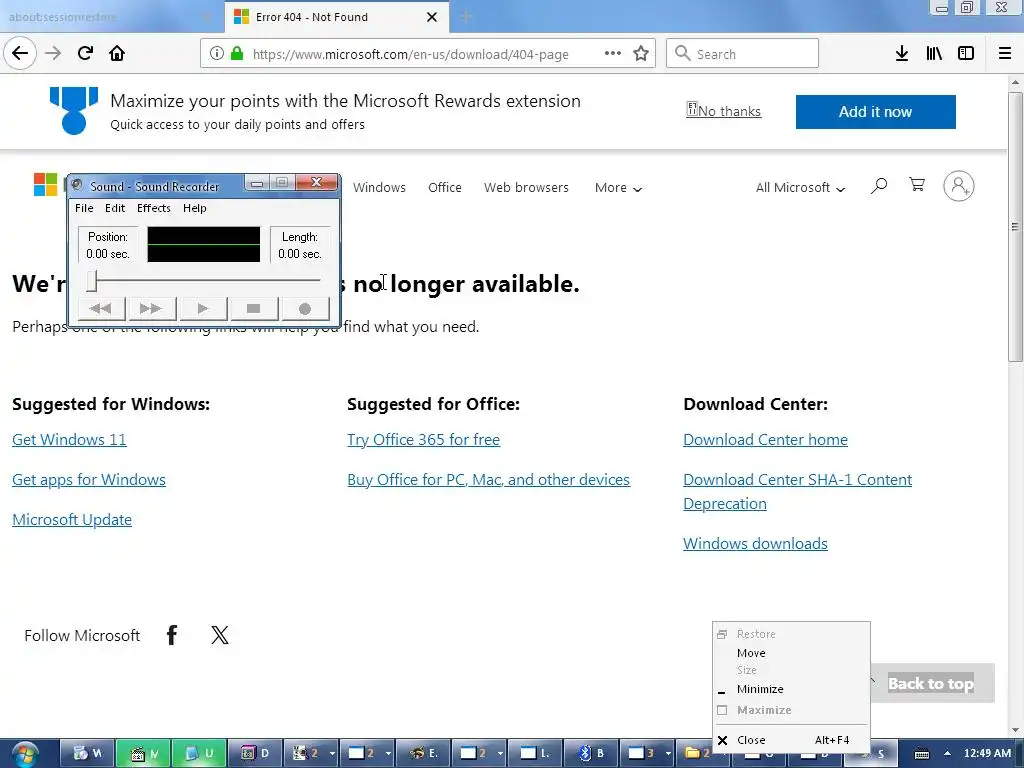Choose Minimize in the window context menu
1024x768 pixels.
point(791,688)
